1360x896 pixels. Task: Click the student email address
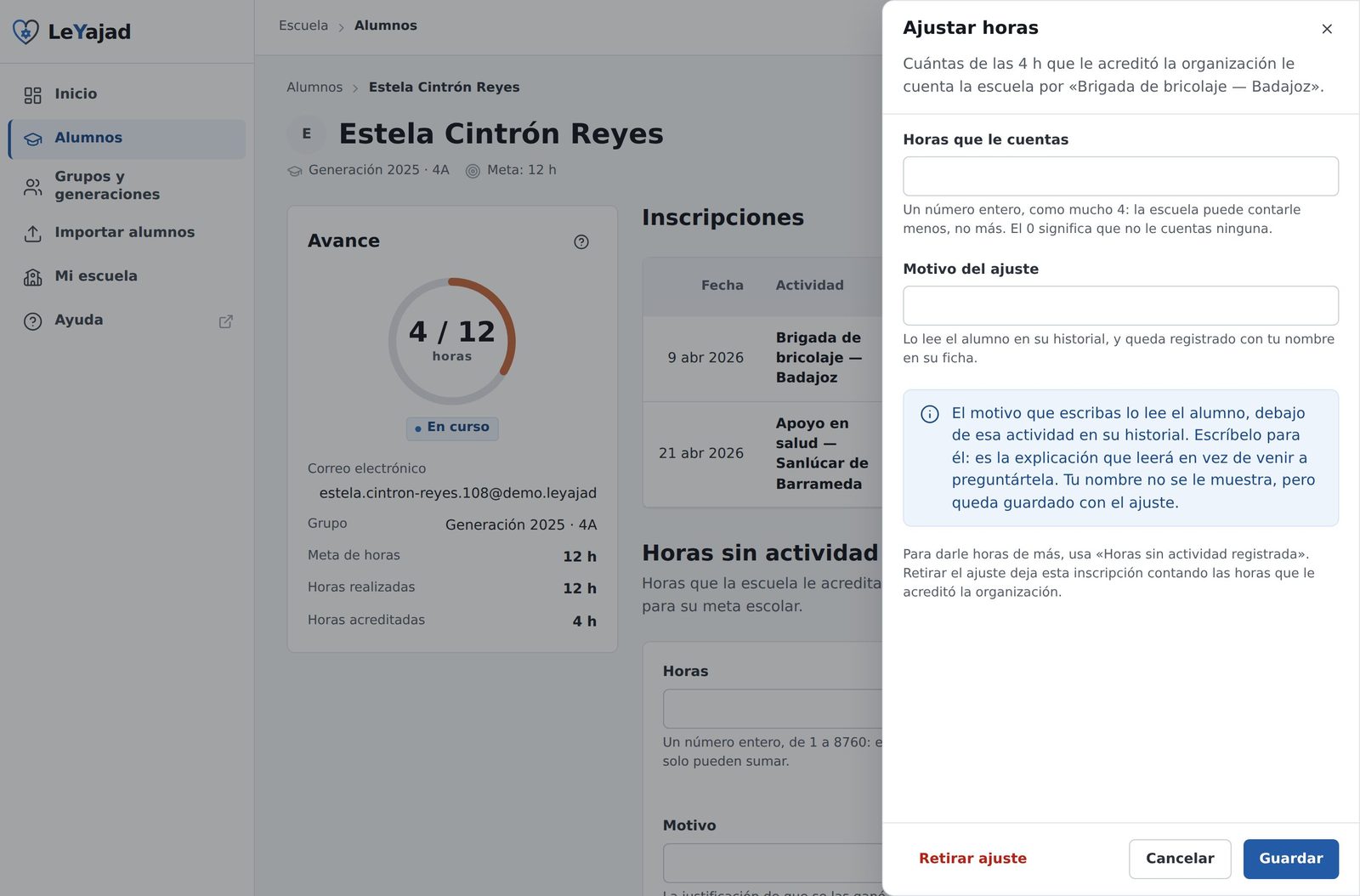458,493
